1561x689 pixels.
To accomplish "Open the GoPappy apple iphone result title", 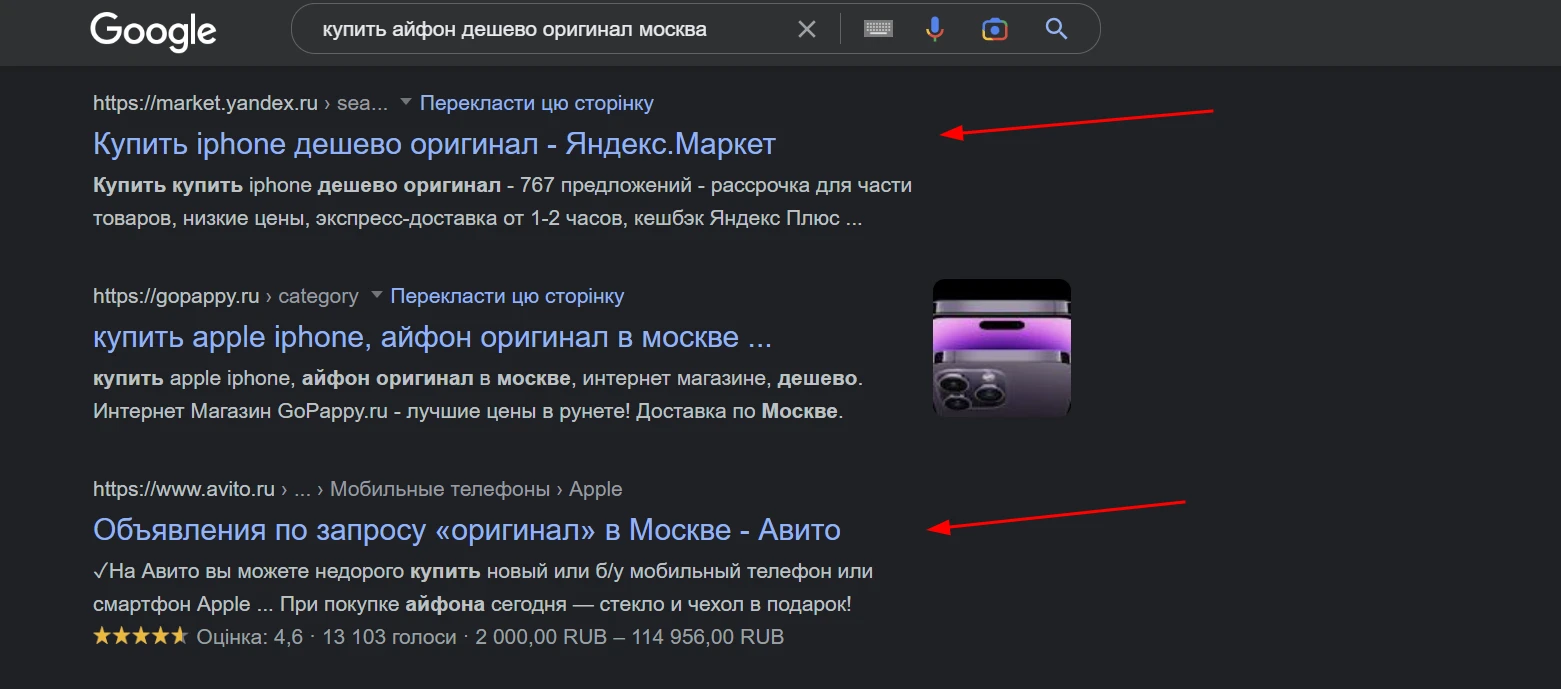I will [432, 337].
